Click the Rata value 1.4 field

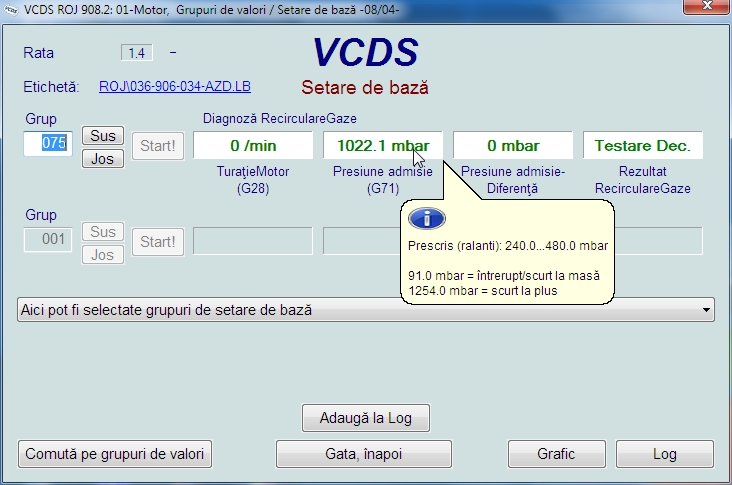[x=136, y=53]
